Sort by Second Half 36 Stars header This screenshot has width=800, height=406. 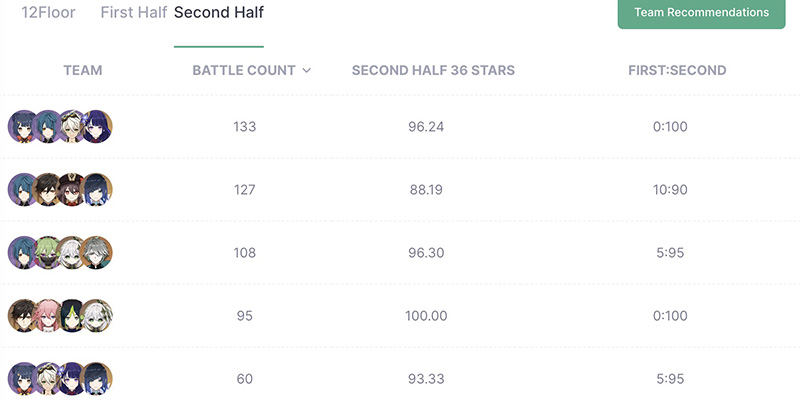[433, 70]
